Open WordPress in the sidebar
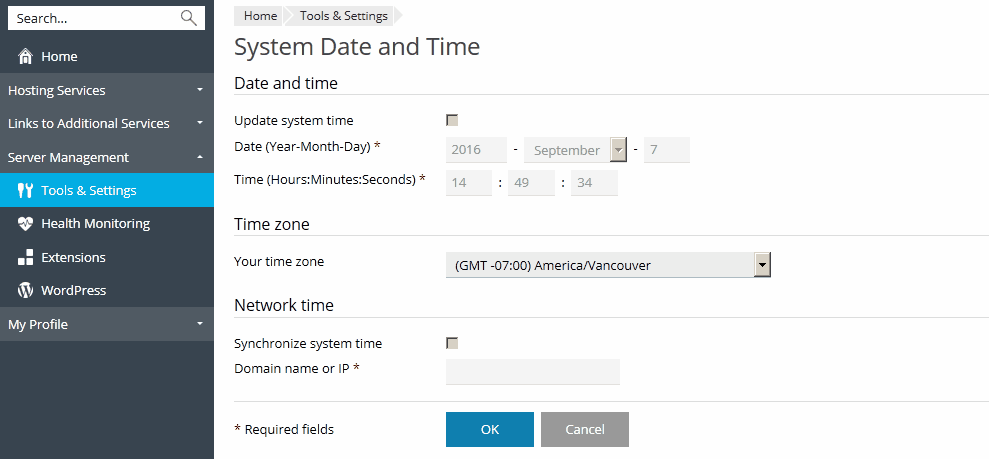 (x=107, y=291)
